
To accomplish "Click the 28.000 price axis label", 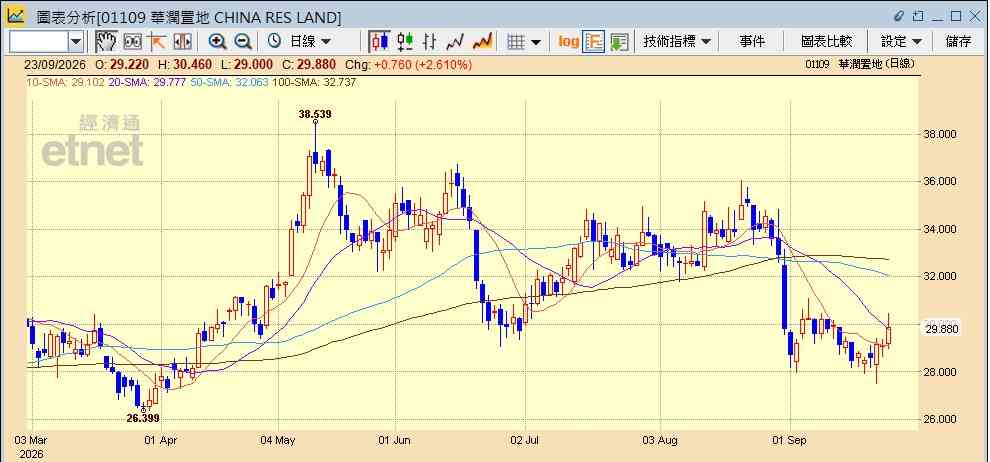I will (x=941, y=372).
